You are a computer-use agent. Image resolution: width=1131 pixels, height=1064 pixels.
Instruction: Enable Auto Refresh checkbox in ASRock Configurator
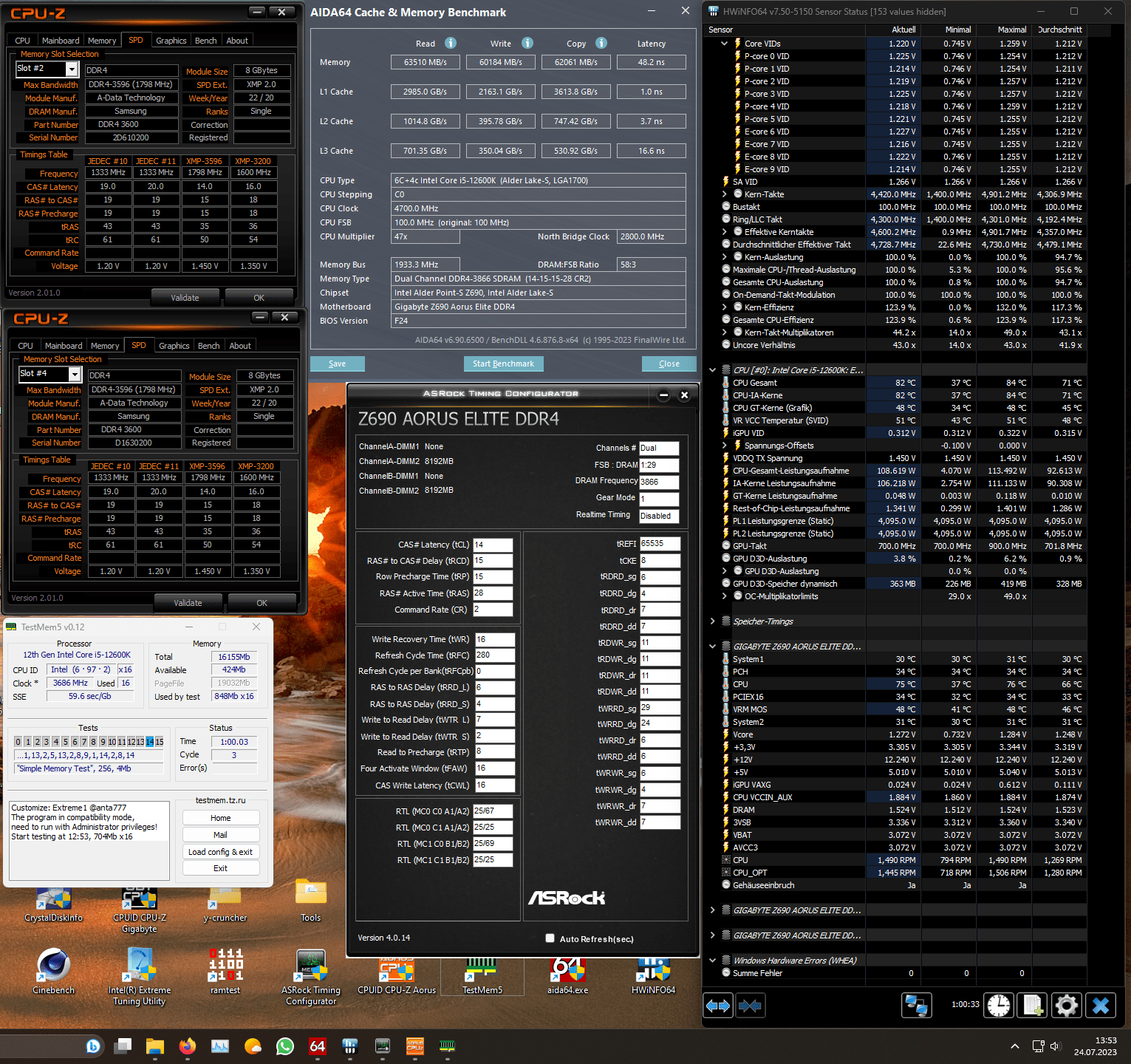(550, 938)
